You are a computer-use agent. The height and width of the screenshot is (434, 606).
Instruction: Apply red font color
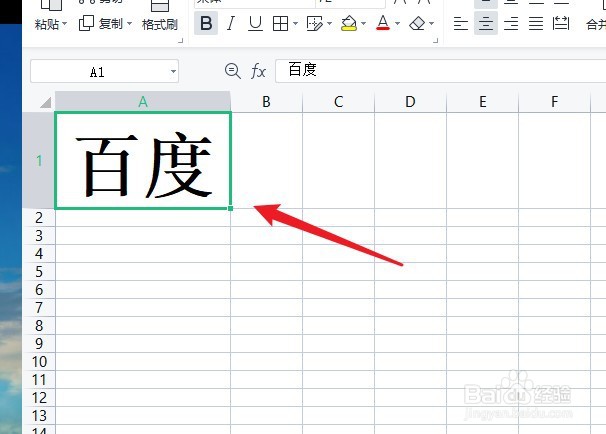click(x=383, y=23)
